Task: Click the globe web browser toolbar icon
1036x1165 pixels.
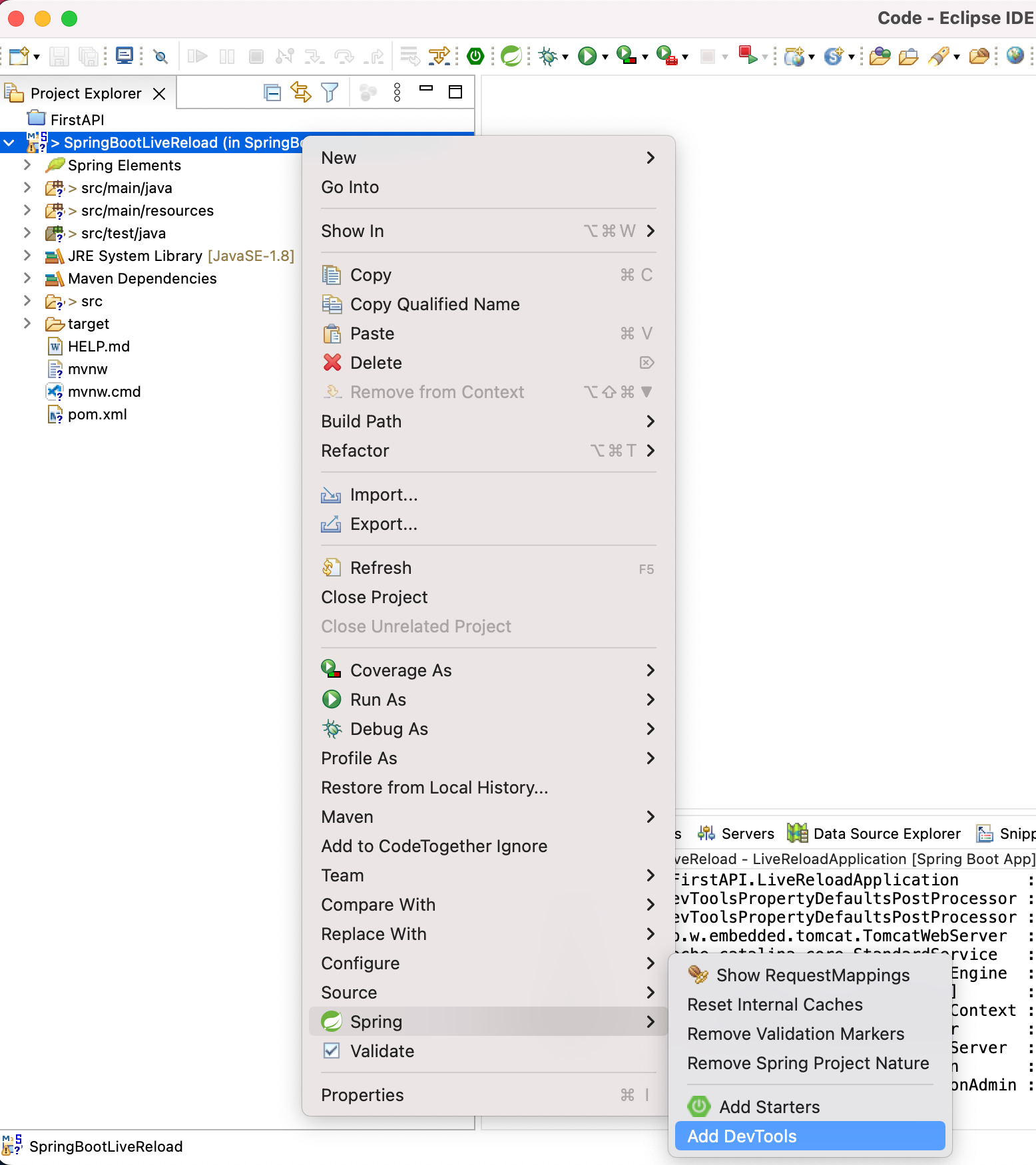Action: pyautogui.click(x=1015, y=56)
